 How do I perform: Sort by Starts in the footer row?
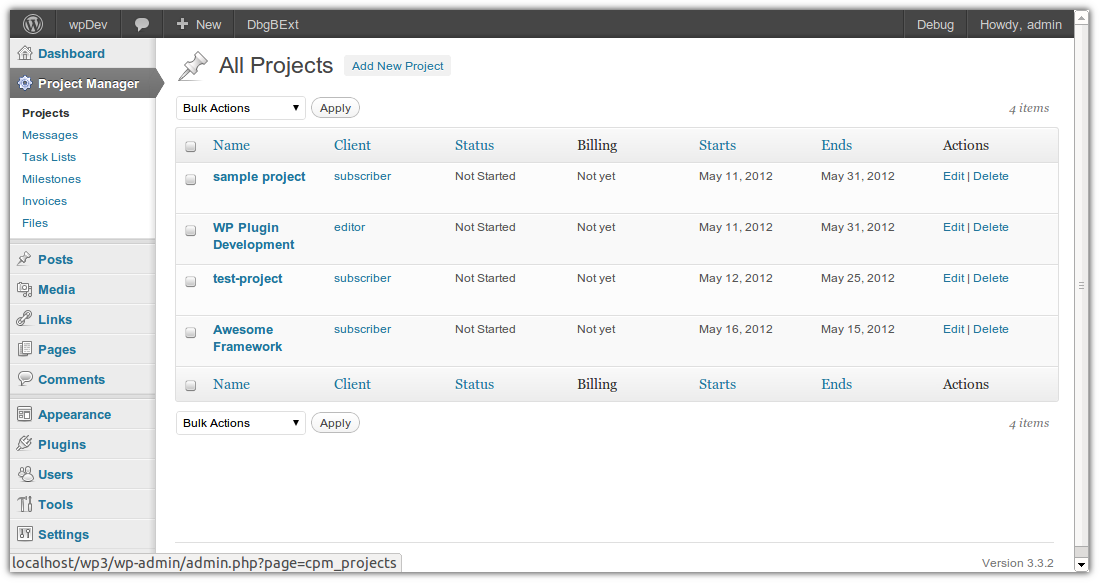pos(717,385)
